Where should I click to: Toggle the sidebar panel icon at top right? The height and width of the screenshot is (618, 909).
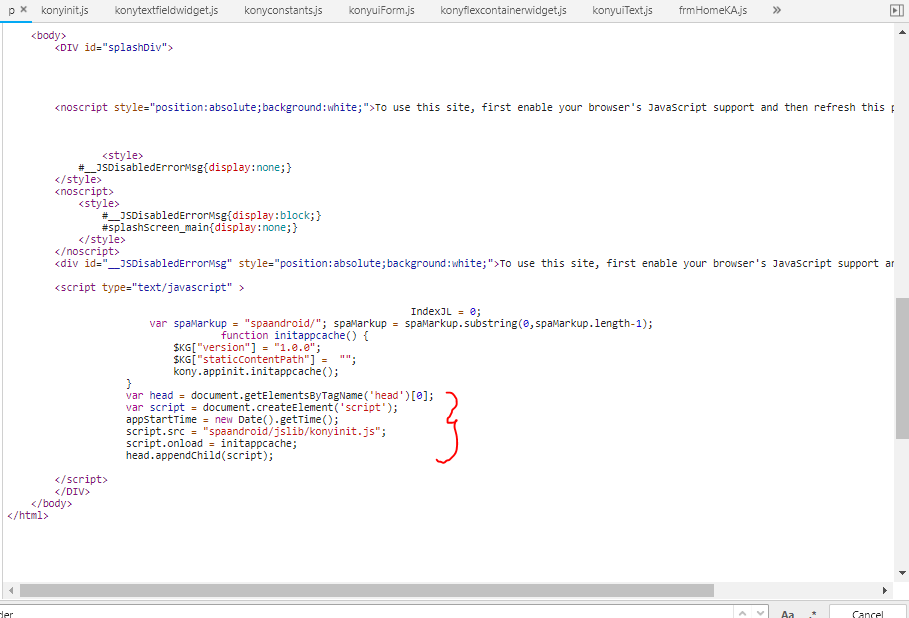tap(896, 10)
